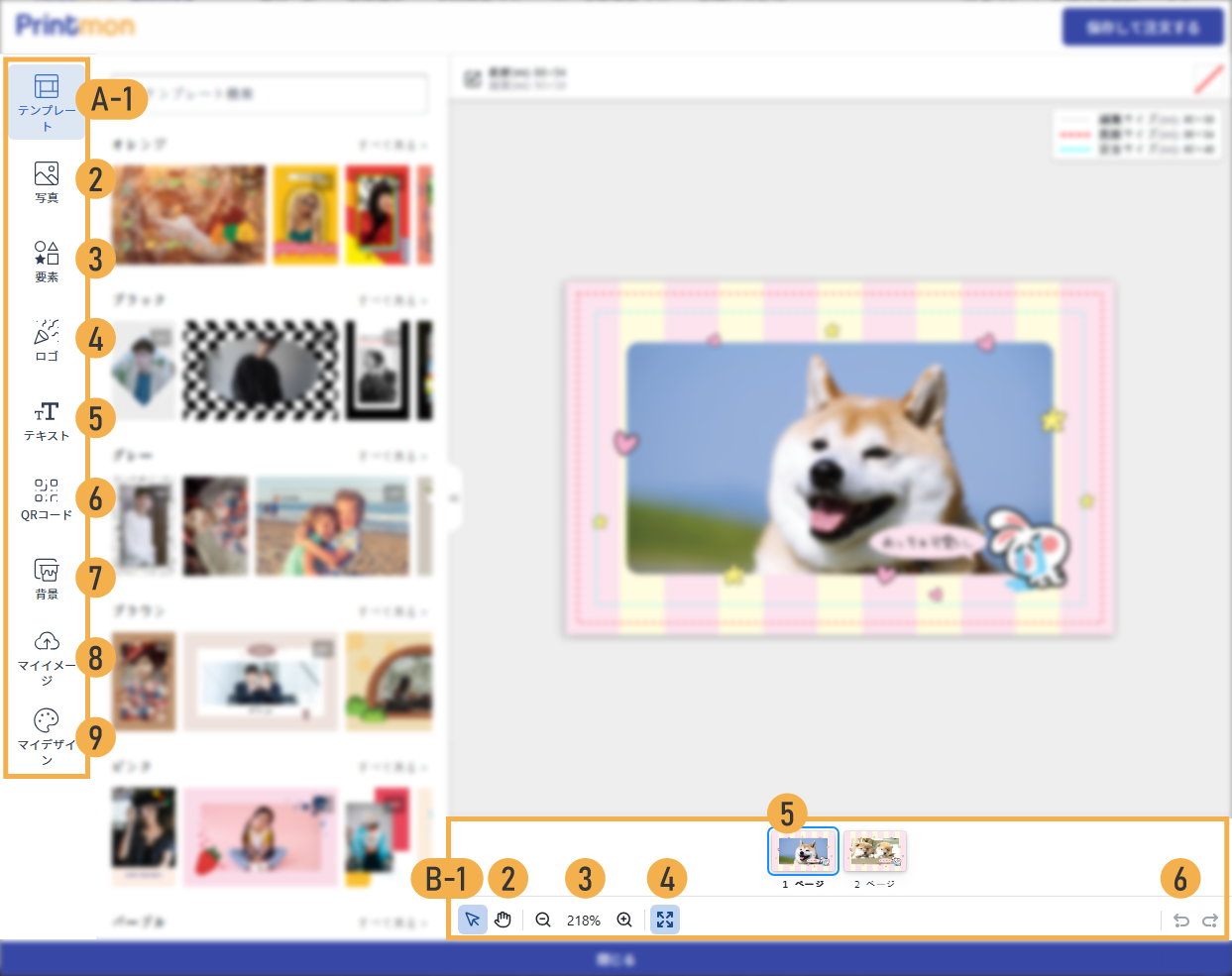Switch to the hand pan tool
This screenshot has width=1232, height=976.
(504, 920)
